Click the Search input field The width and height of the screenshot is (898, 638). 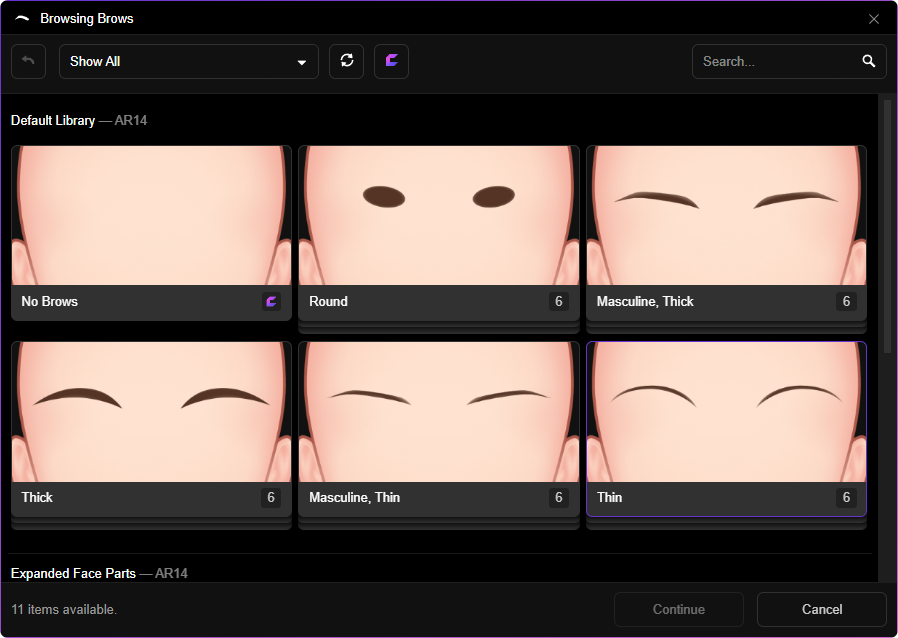pyautogui.click(x=789, y=61)
